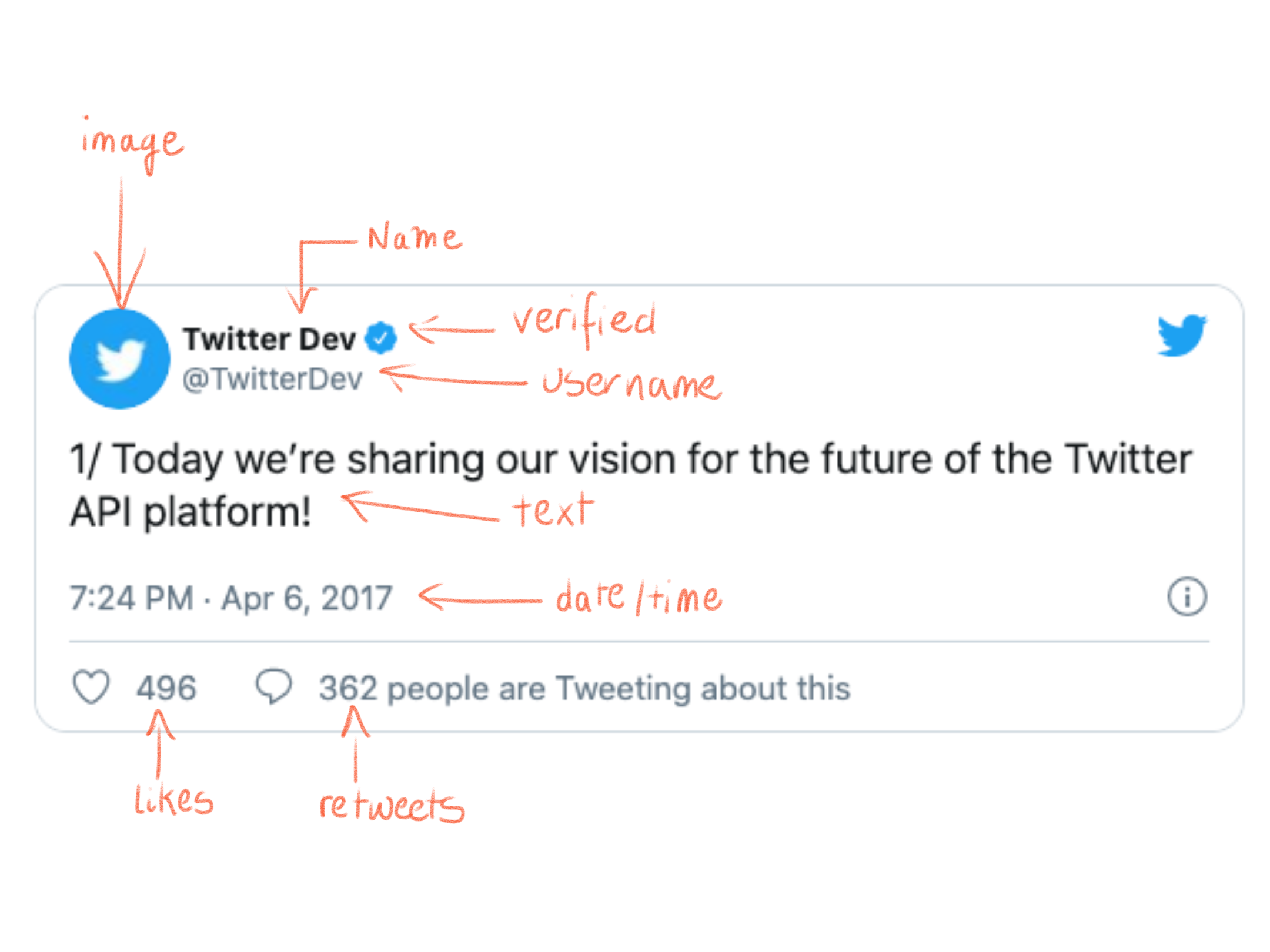
Task: Open the Twitter bird logo in tweet corner
Action: pos(1182,335)
